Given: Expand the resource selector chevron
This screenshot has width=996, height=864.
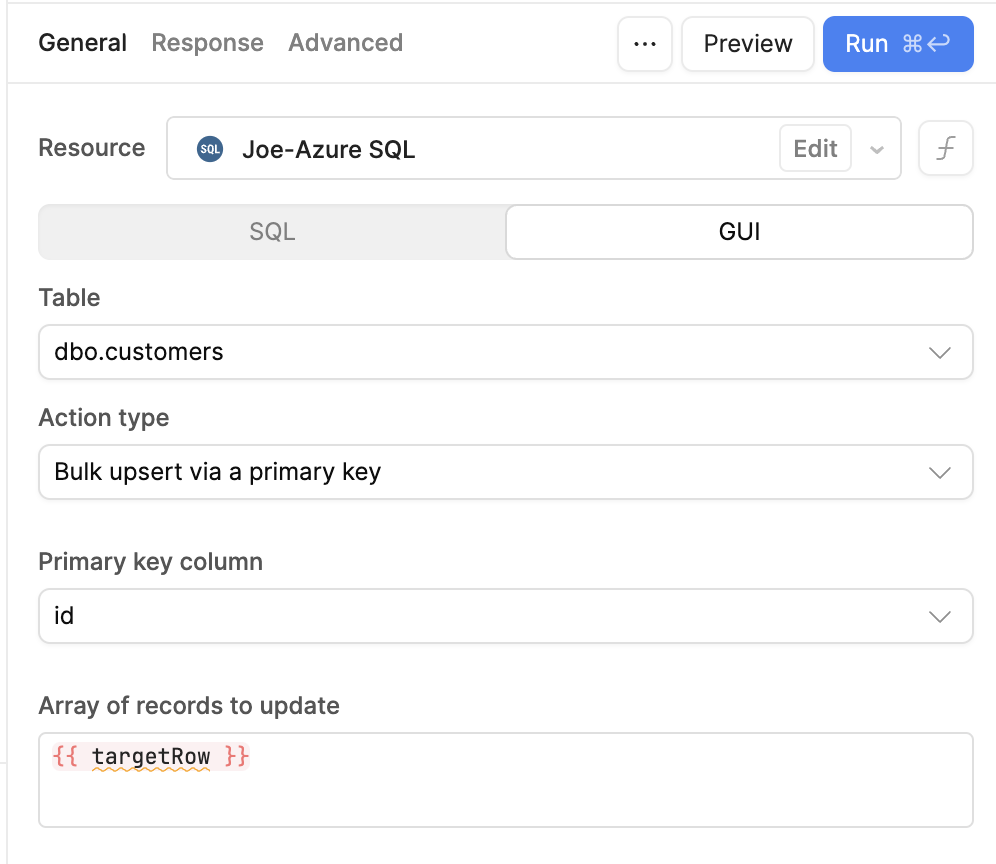Looking at the screenshot, I should (x=877, y=150).
